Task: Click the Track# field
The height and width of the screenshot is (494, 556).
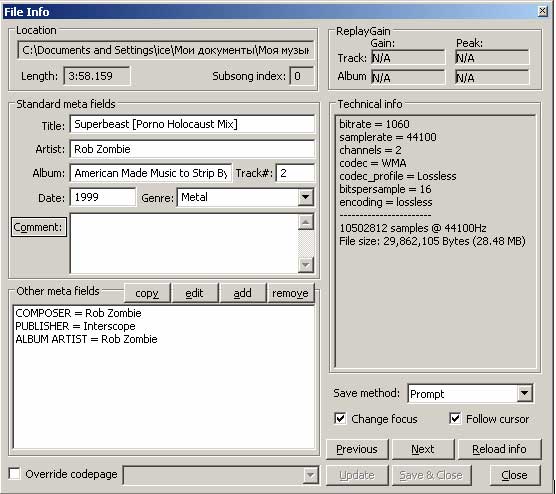Action: [295, 173]
